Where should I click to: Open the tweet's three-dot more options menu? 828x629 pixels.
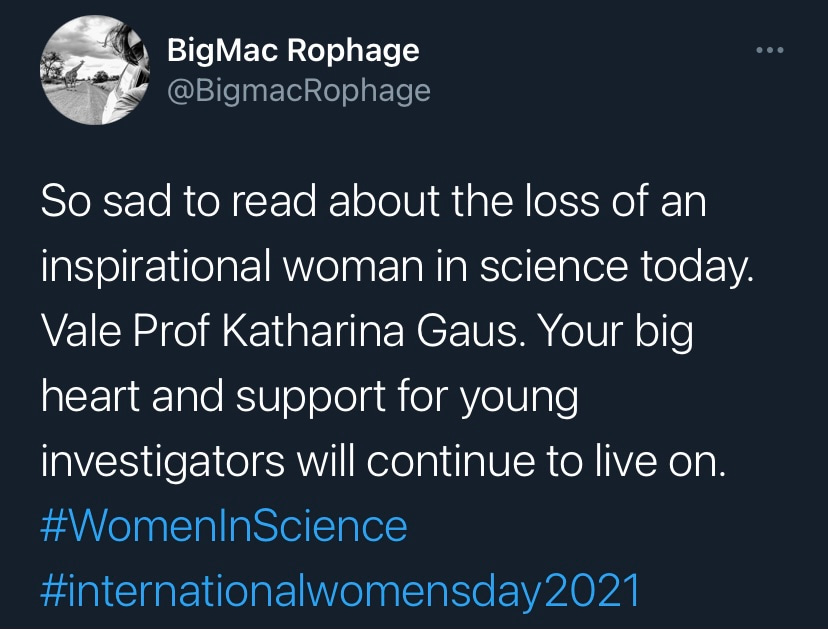coord(767,50)
